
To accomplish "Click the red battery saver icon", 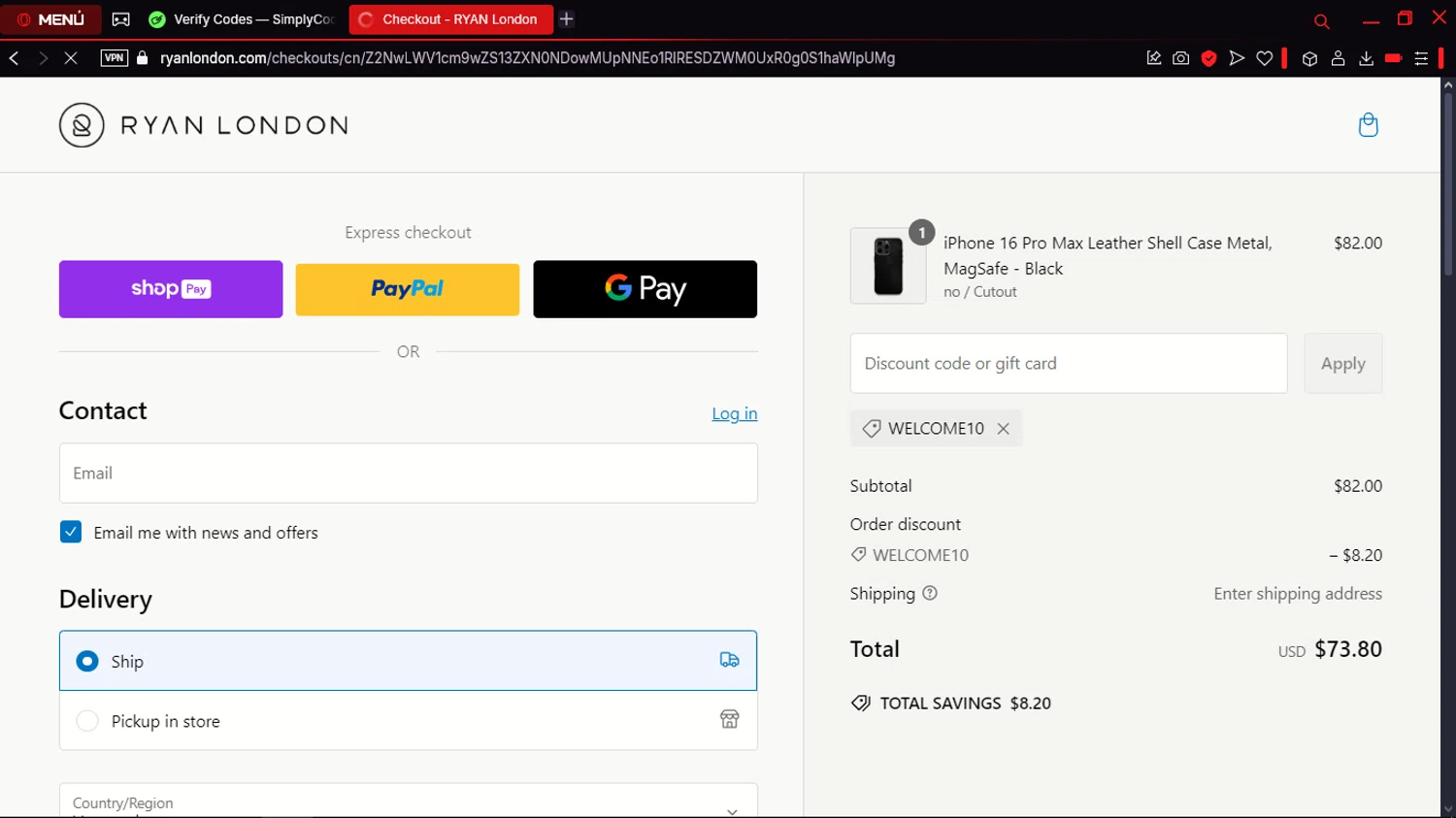I will coord(1393,58).
